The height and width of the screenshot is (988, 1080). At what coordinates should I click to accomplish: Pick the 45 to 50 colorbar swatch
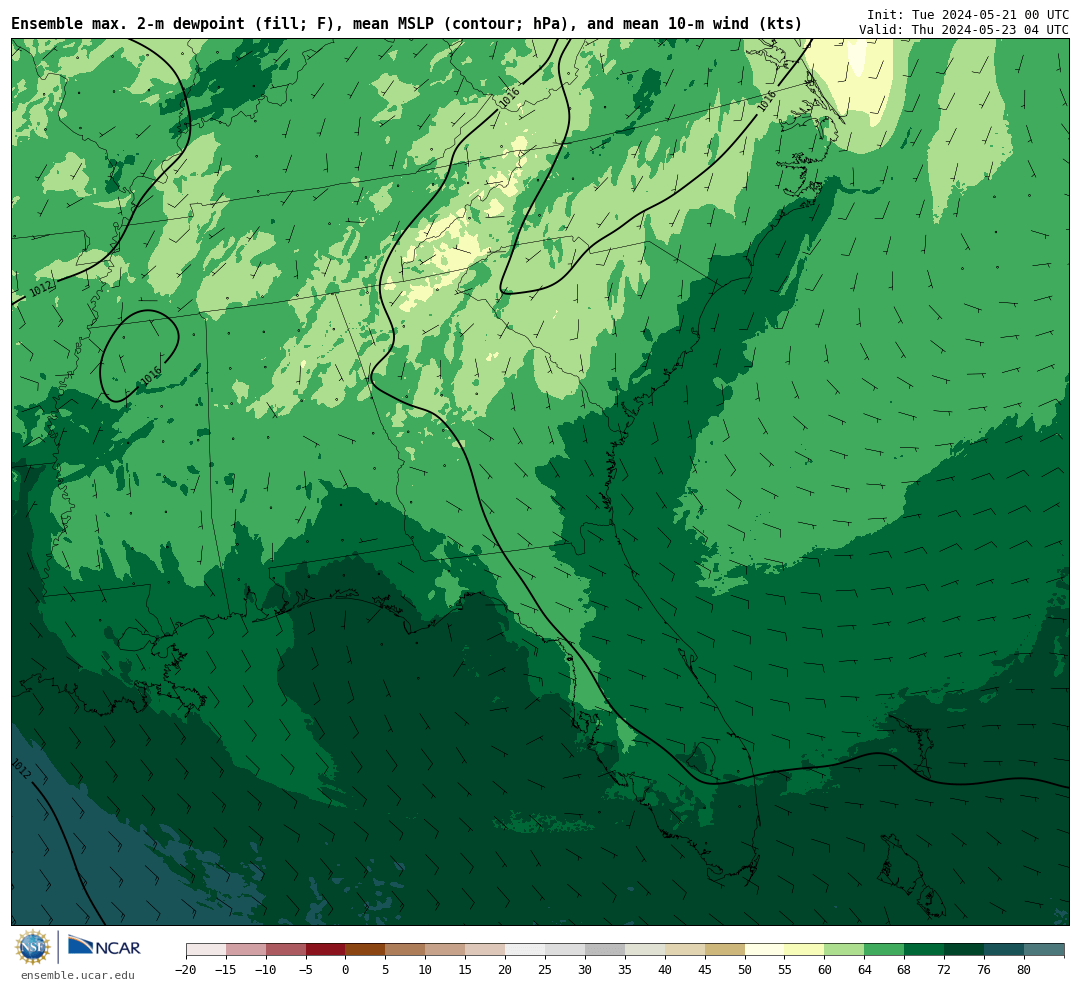[x=725, y=950]
